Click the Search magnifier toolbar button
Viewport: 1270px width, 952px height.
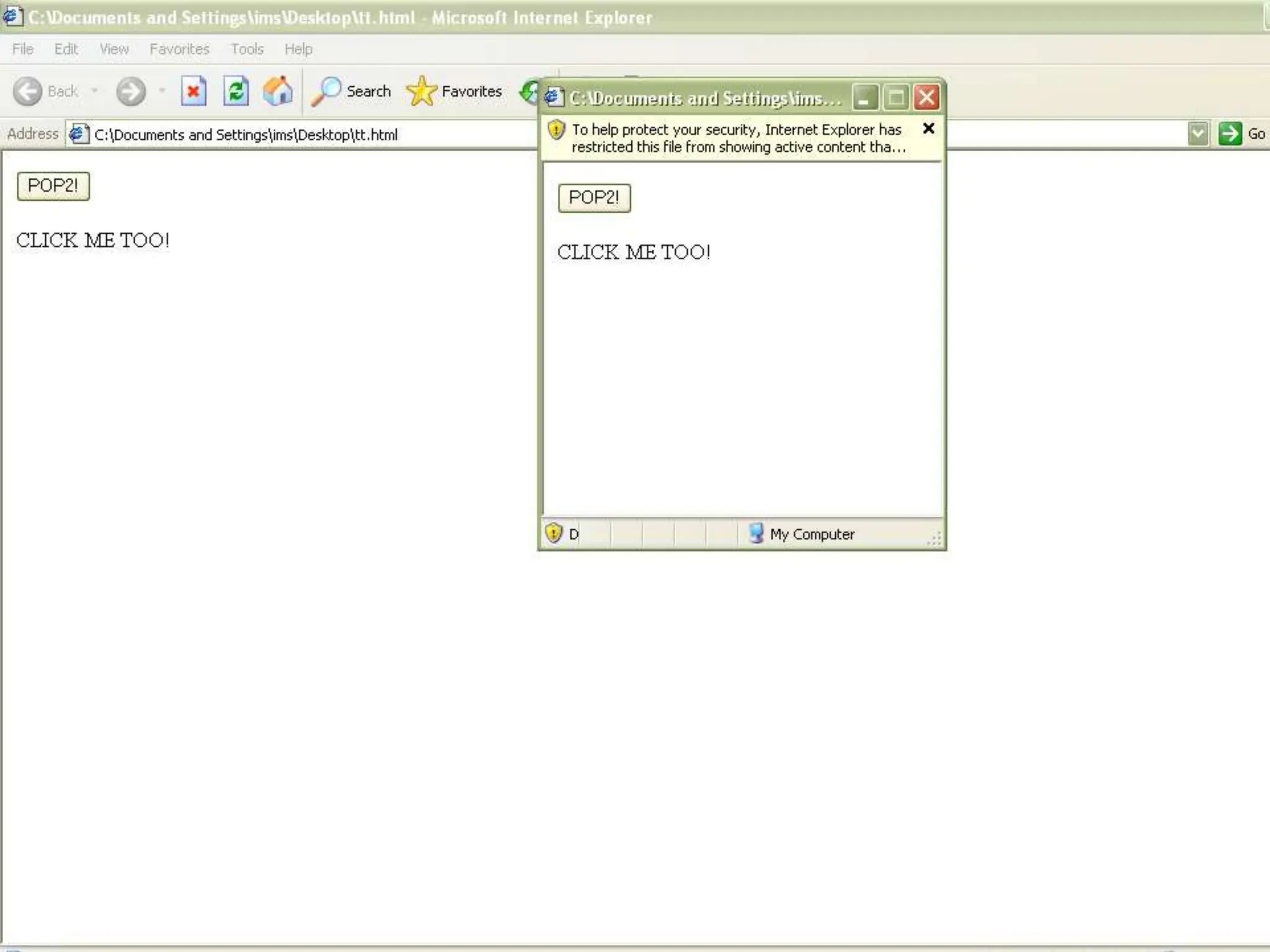tap(352, 92)
